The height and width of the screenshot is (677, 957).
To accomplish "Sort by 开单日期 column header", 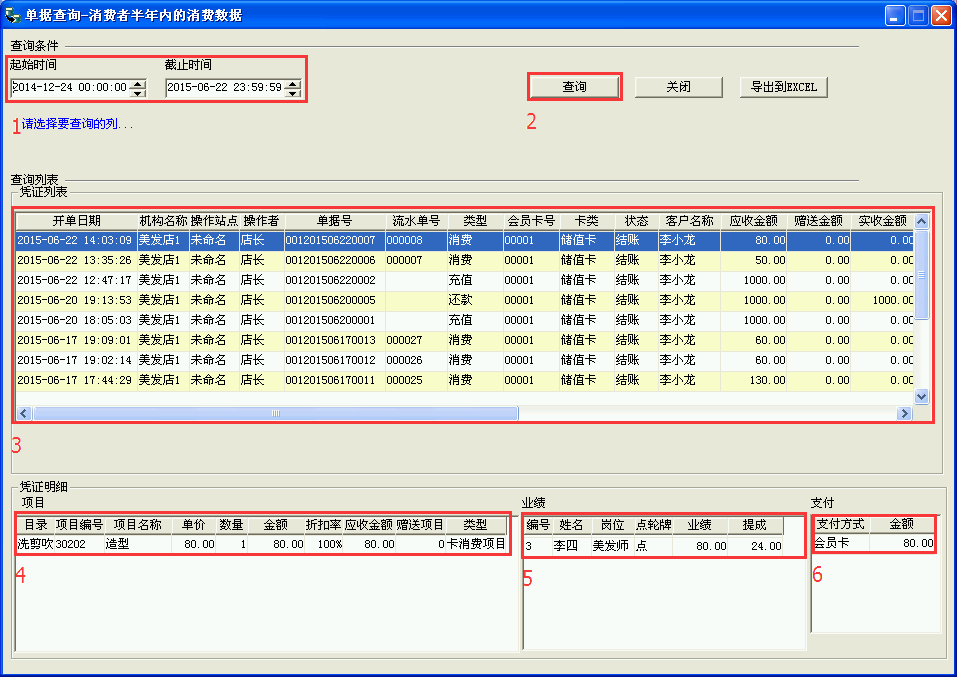I will (x=77, y=221).
